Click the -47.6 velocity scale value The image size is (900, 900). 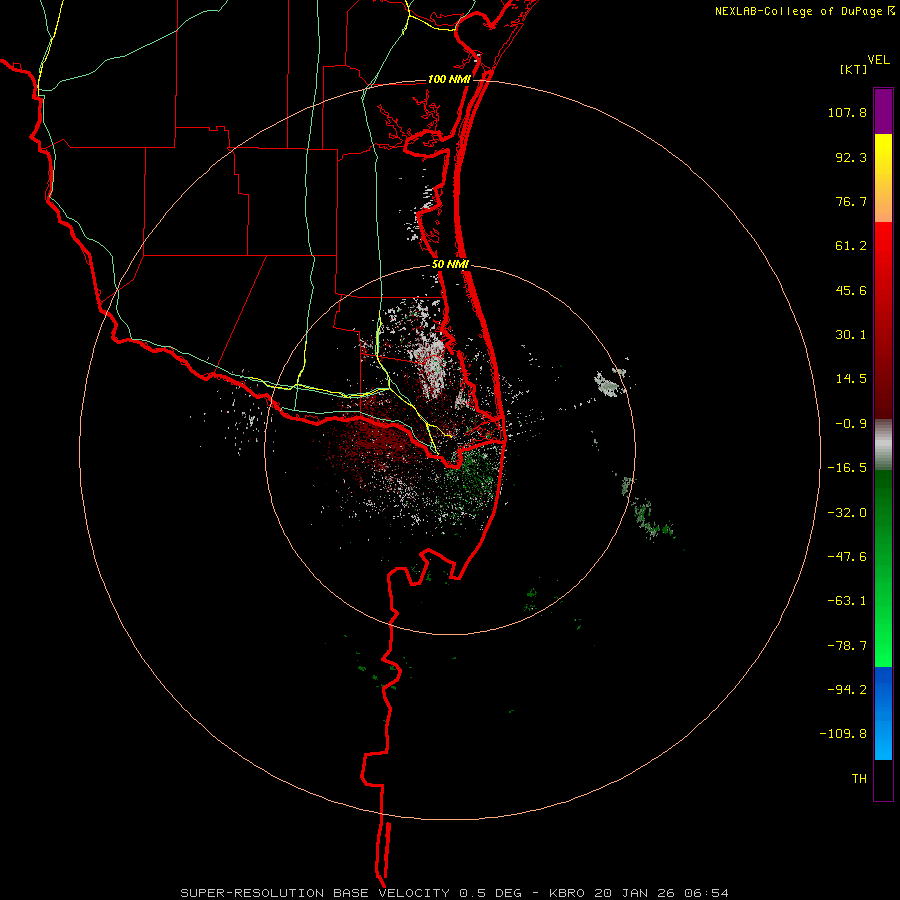pos(847,557)
